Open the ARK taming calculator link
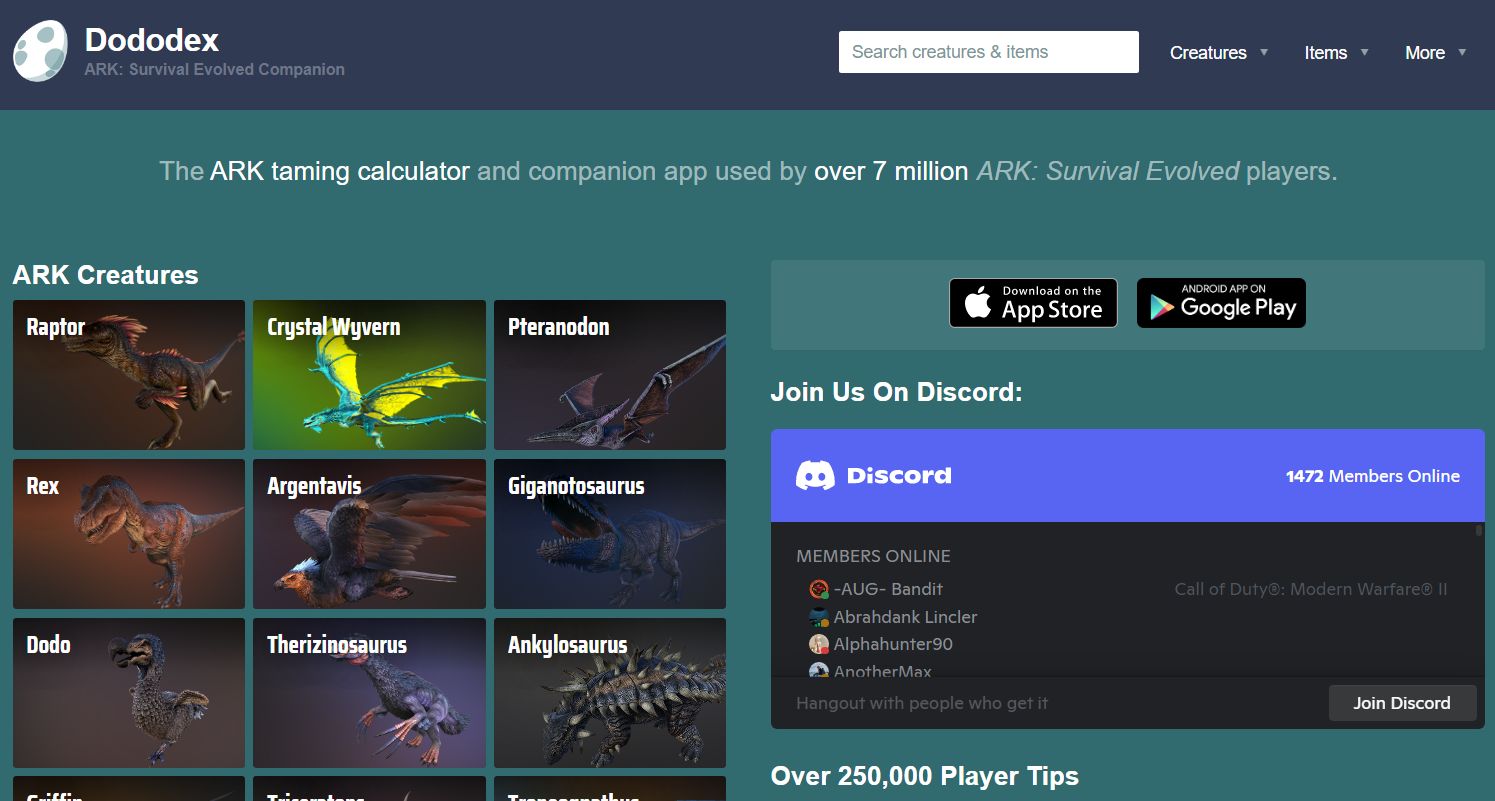 pos(340,171)
